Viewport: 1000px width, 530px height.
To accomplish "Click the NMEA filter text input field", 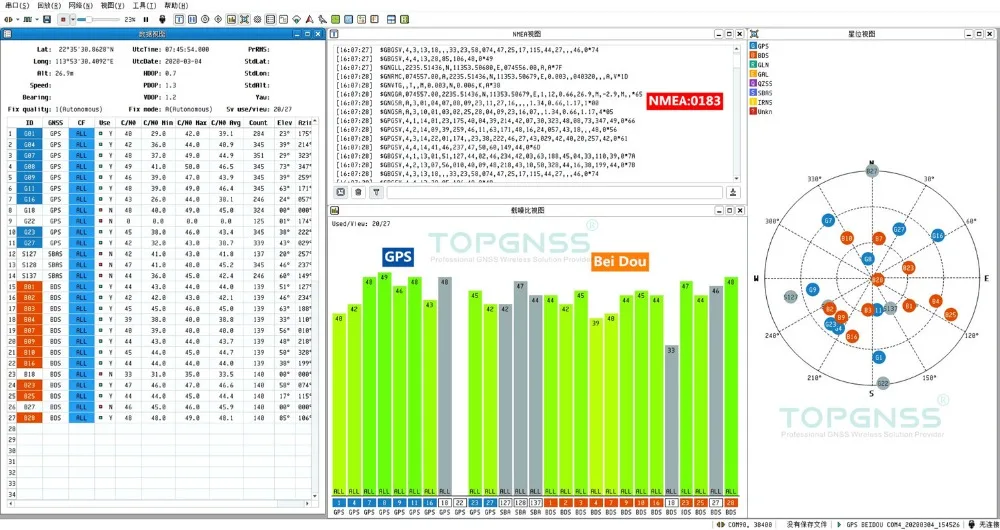I will coord(554,192).
